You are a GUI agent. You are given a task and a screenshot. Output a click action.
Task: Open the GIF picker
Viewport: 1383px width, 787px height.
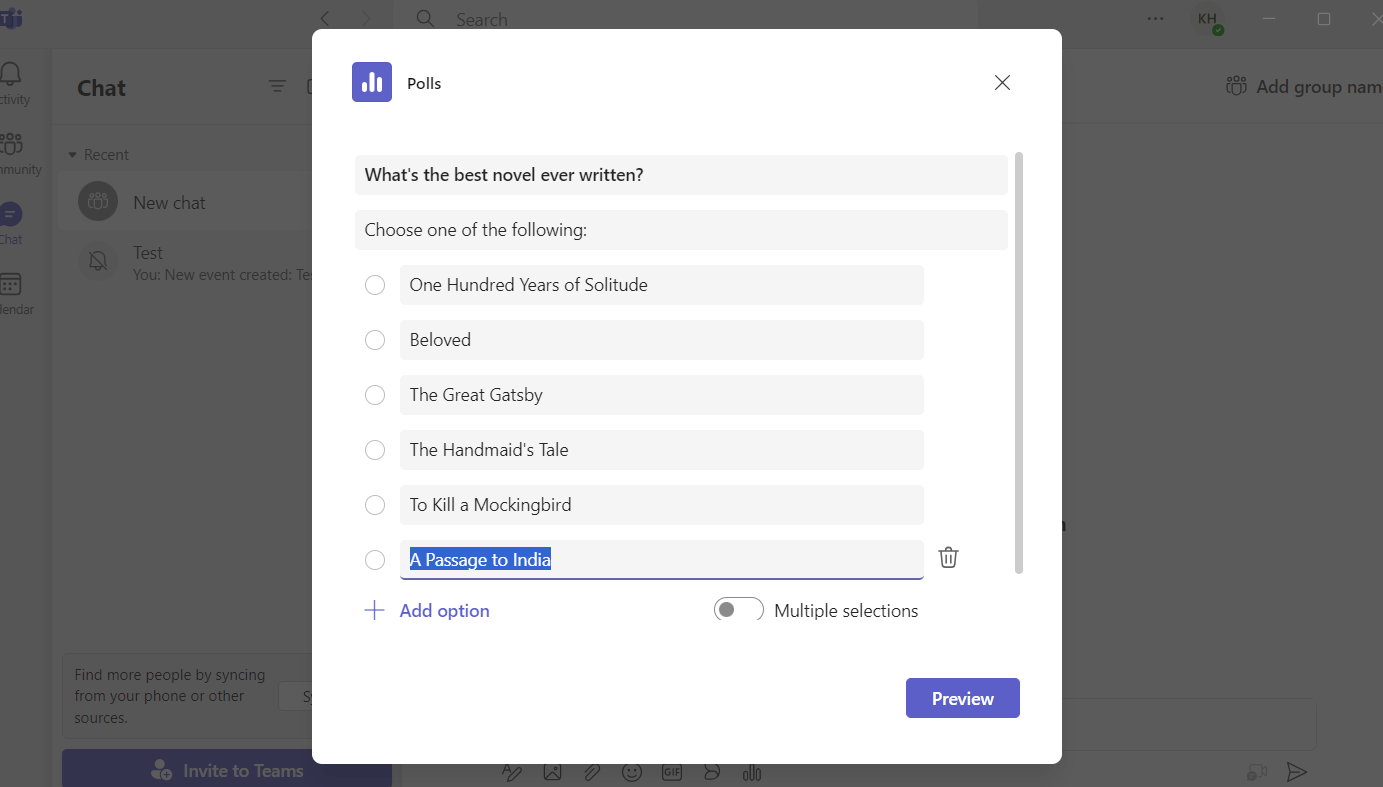[671, 772]
